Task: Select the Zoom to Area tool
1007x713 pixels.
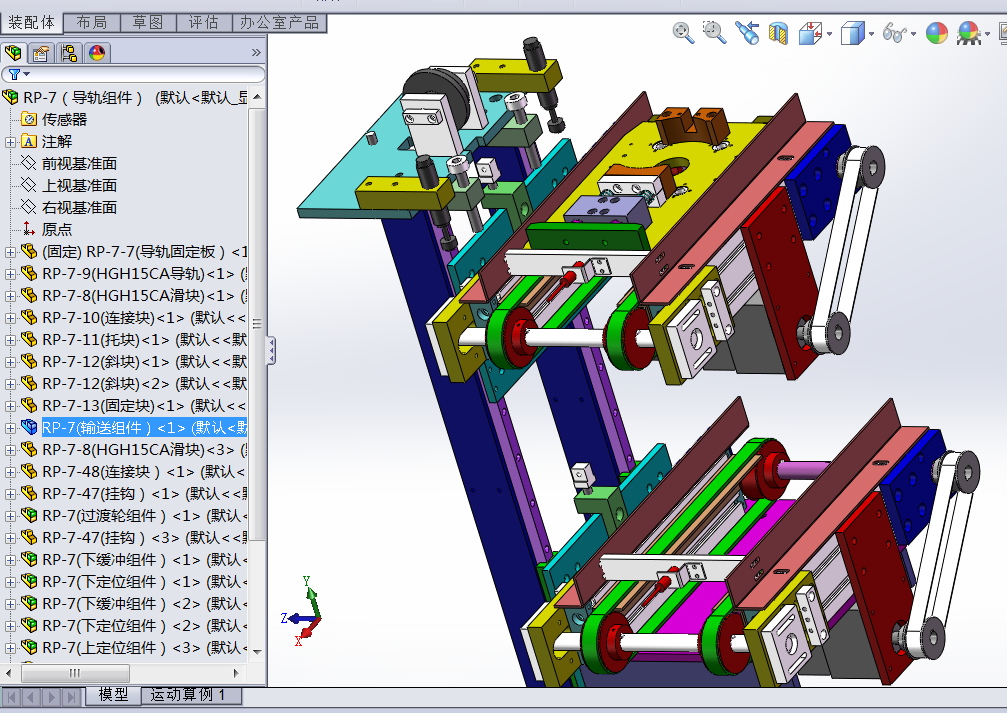Action: click(x=714, y=32)
